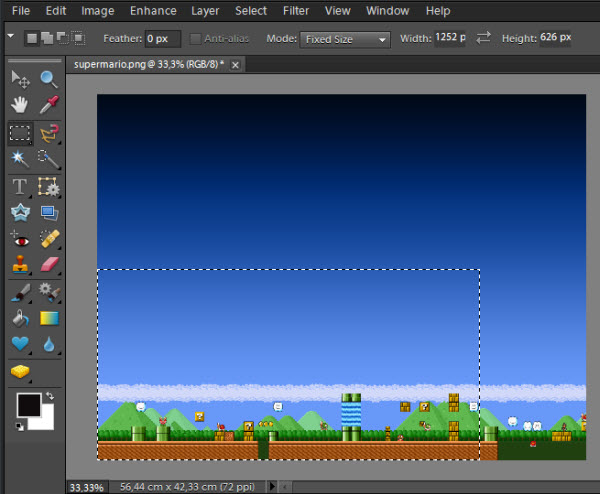Image resolution: width=600 pixels, height=494 pixels.
Task: Swap foreground and background colors
Action: (50, 396)
